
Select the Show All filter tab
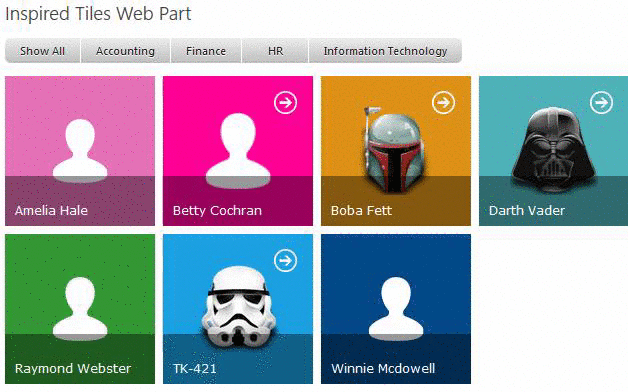(42, 51)
